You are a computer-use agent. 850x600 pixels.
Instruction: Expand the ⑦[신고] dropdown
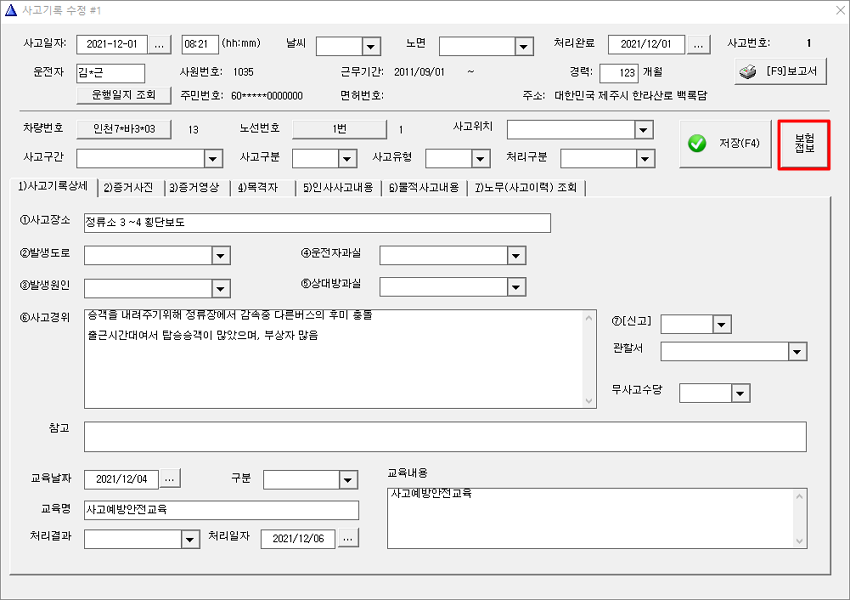(x=721, y=325)
